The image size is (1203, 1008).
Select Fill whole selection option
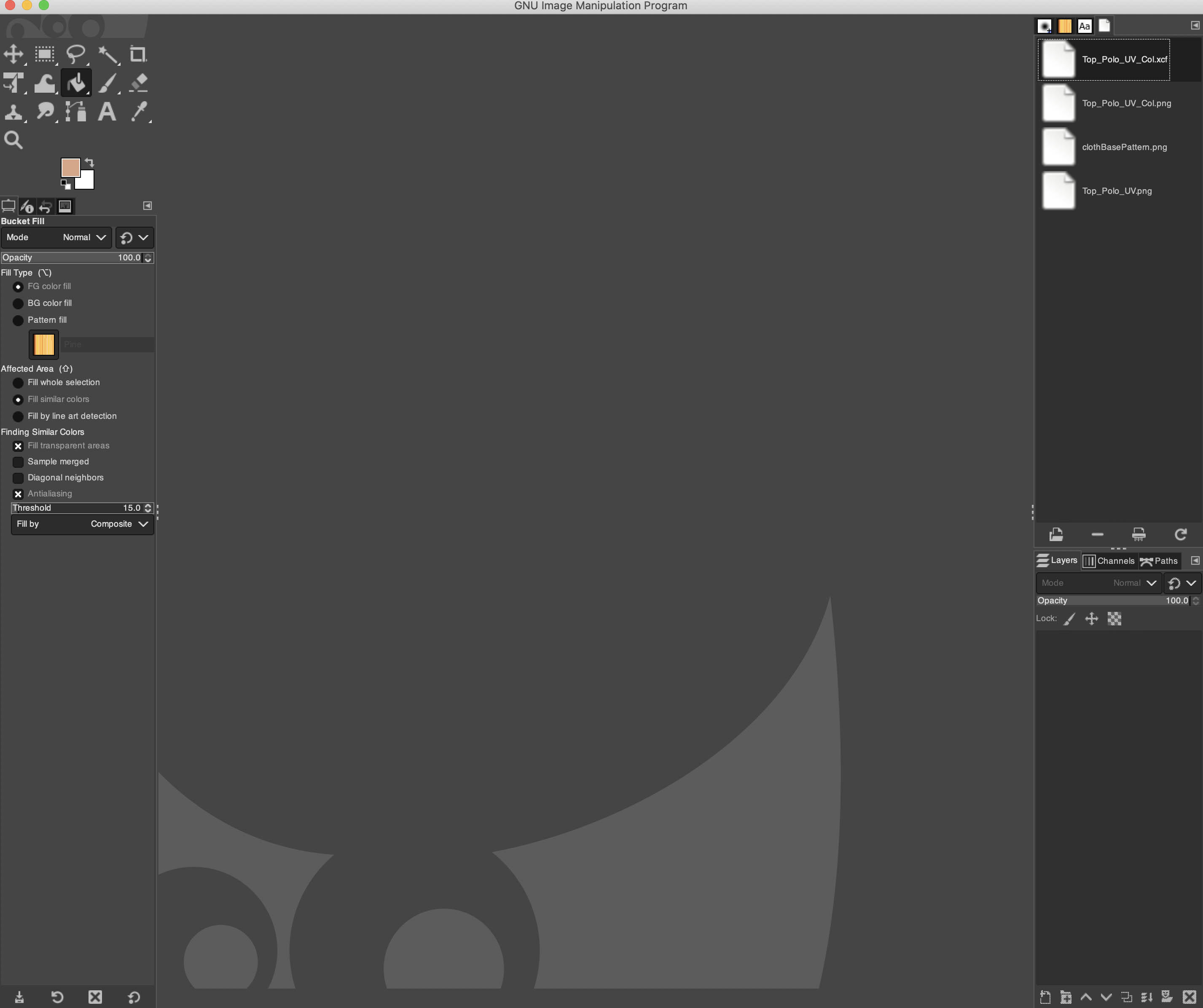click(18, 383)
